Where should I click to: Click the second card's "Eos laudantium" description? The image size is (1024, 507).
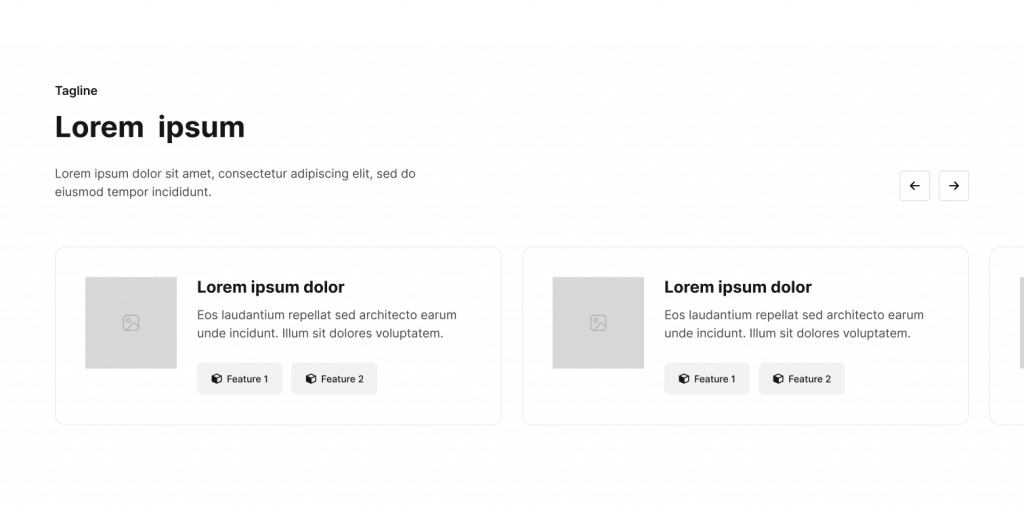tap(793, 324)
